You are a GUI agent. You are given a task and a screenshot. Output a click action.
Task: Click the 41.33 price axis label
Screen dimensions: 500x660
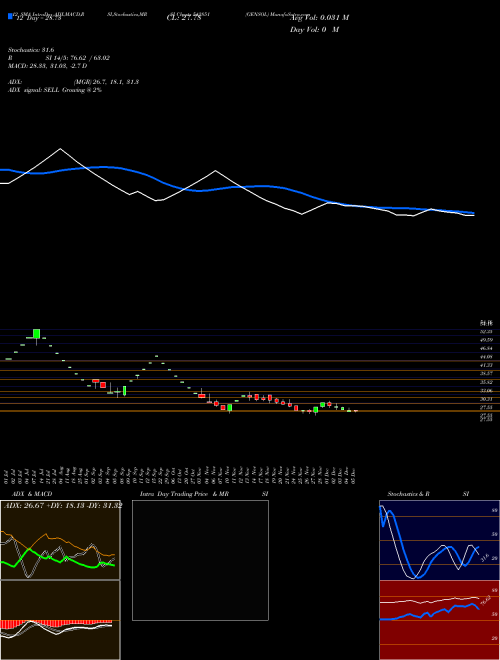(487, 365)
